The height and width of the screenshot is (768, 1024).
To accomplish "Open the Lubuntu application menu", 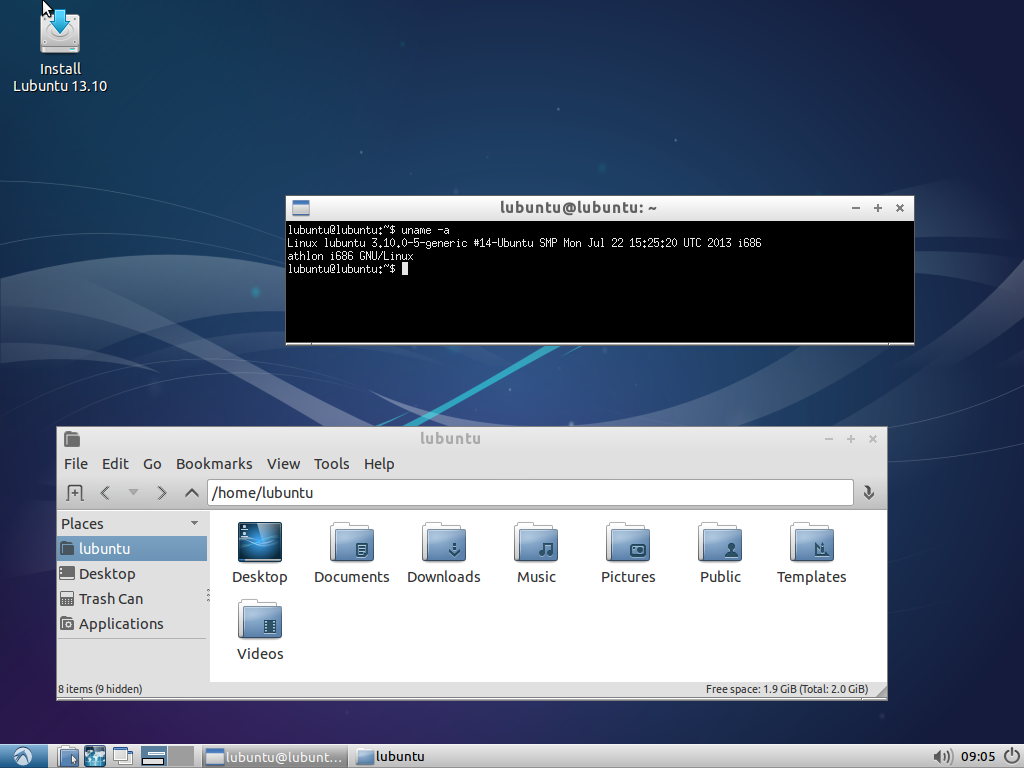I will 21,756.
